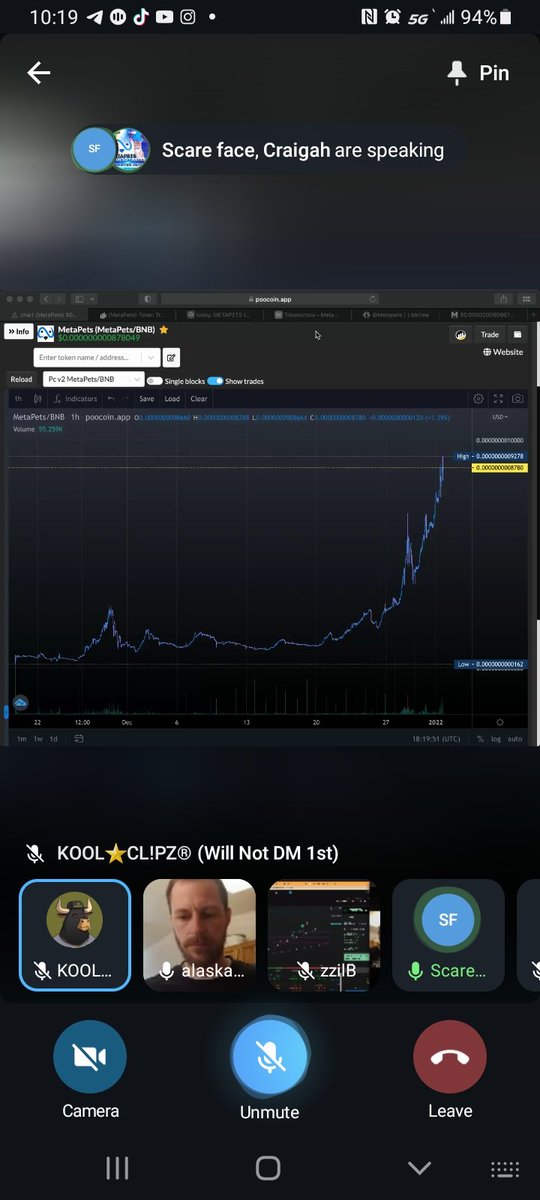The width and height of the screenshot is (540, 1200).
Task: Toggle percent scale on chart
Action: click(x=480, y=739)
